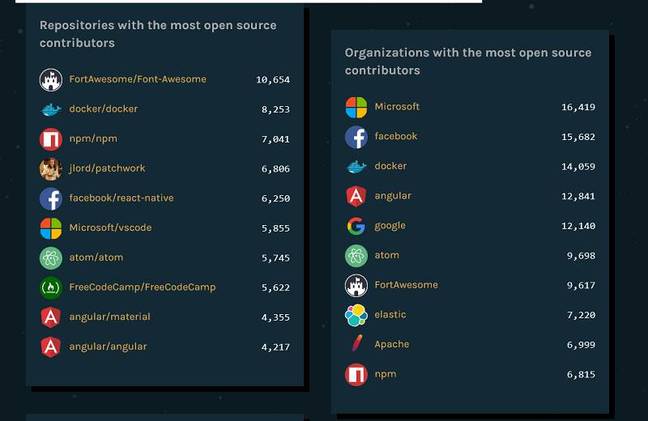Open the FortAwesome/Font-Awesome repository link
The width and height of the screenshot is (648, 421).
(138, 79)
